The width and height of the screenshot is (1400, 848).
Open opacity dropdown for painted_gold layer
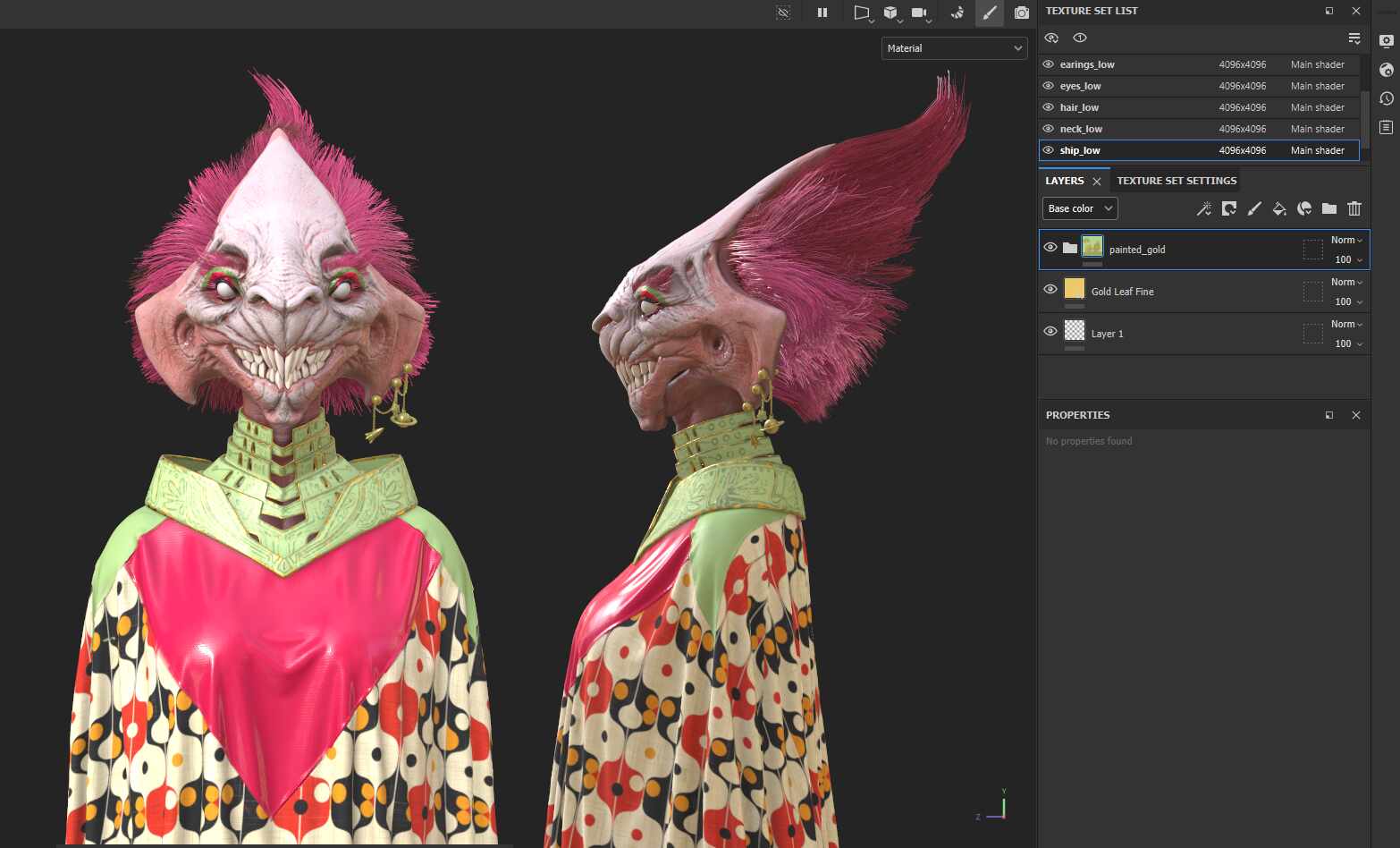pyautogui.click(x=1348, y=259)
